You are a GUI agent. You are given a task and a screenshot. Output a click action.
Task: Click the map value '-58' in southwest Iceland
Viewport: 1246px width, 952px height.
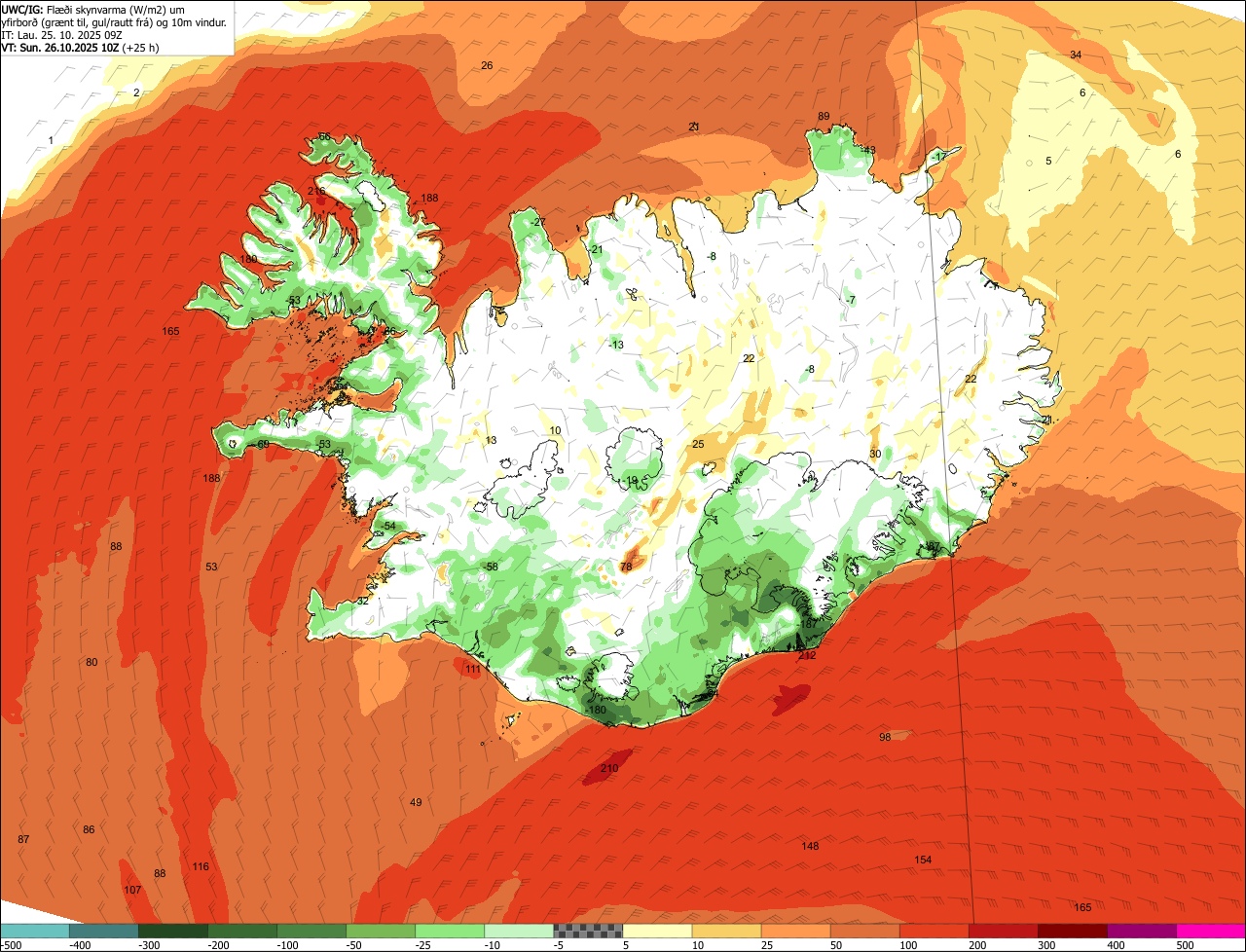(x=491, y=568)
